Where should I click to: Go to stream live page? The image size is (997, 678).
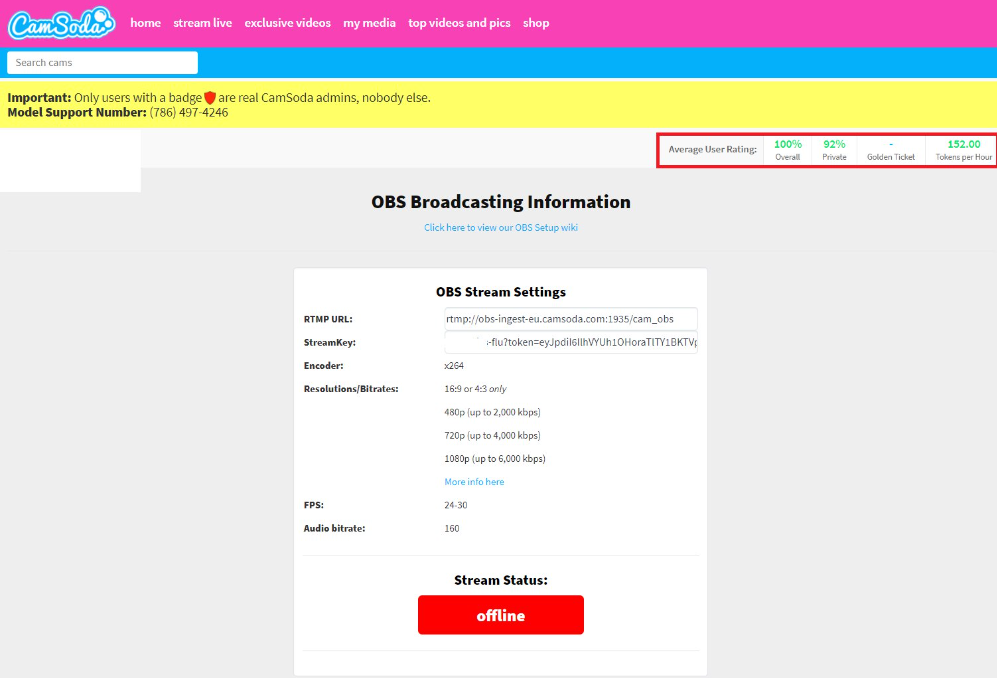pos(203,23)
